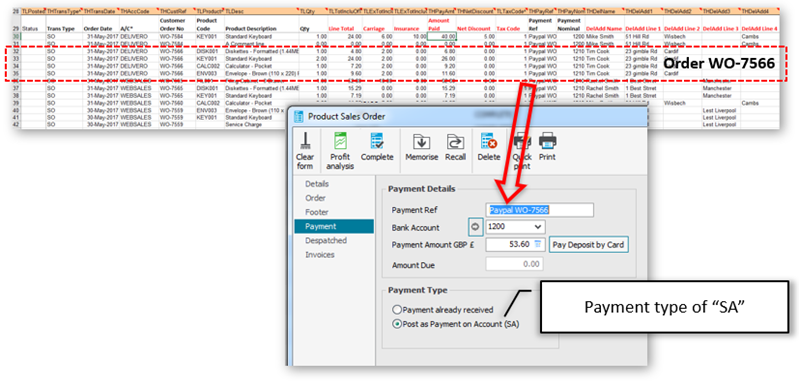The height and width of the screenshot is (381, 799).
Task: Click the Carriage column header
Action: (374, 29)
